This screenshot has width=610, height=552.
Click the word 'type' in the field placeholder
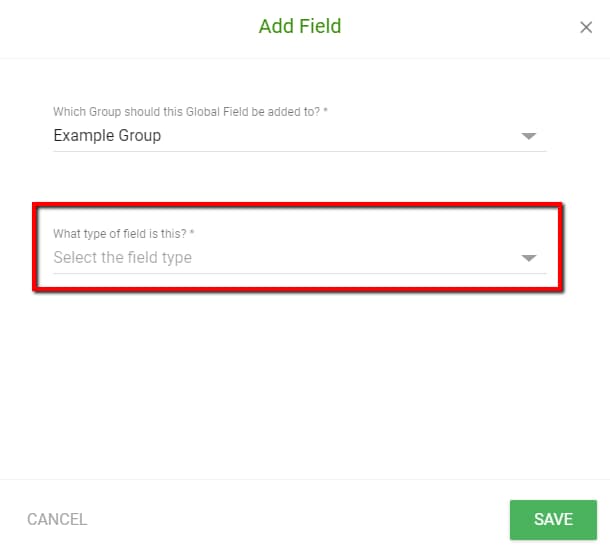(x=176, y=258)
